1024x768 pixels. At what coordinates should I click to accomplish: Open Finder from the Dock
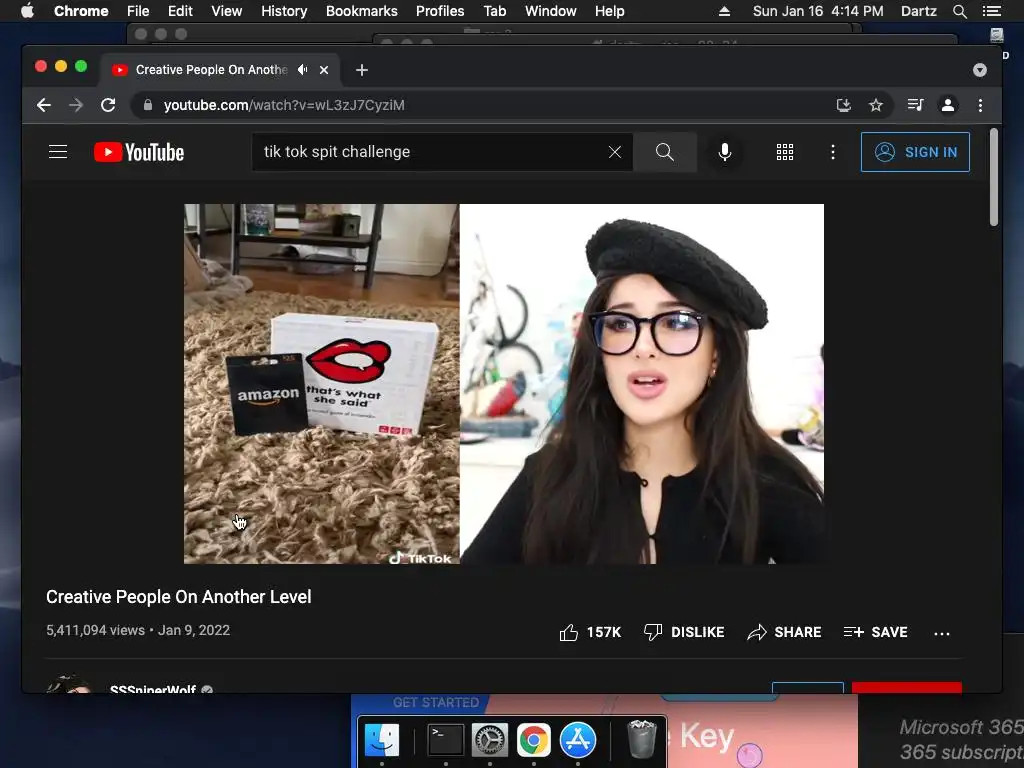381,741
